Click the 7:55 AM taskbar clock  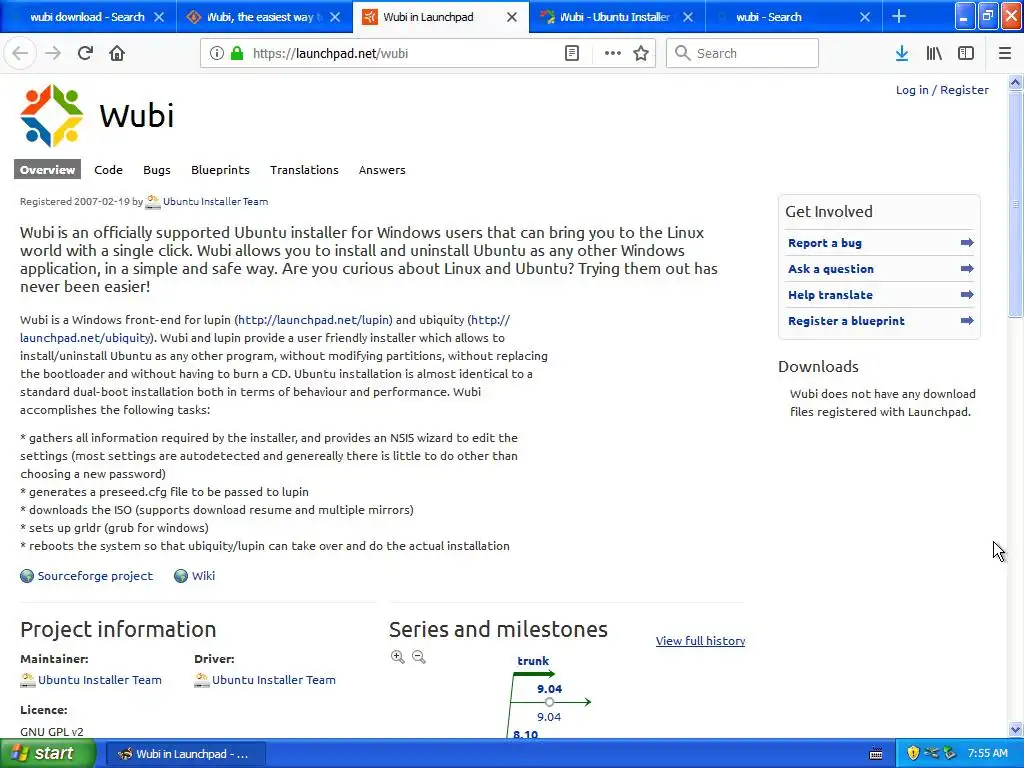coord(987,754)
